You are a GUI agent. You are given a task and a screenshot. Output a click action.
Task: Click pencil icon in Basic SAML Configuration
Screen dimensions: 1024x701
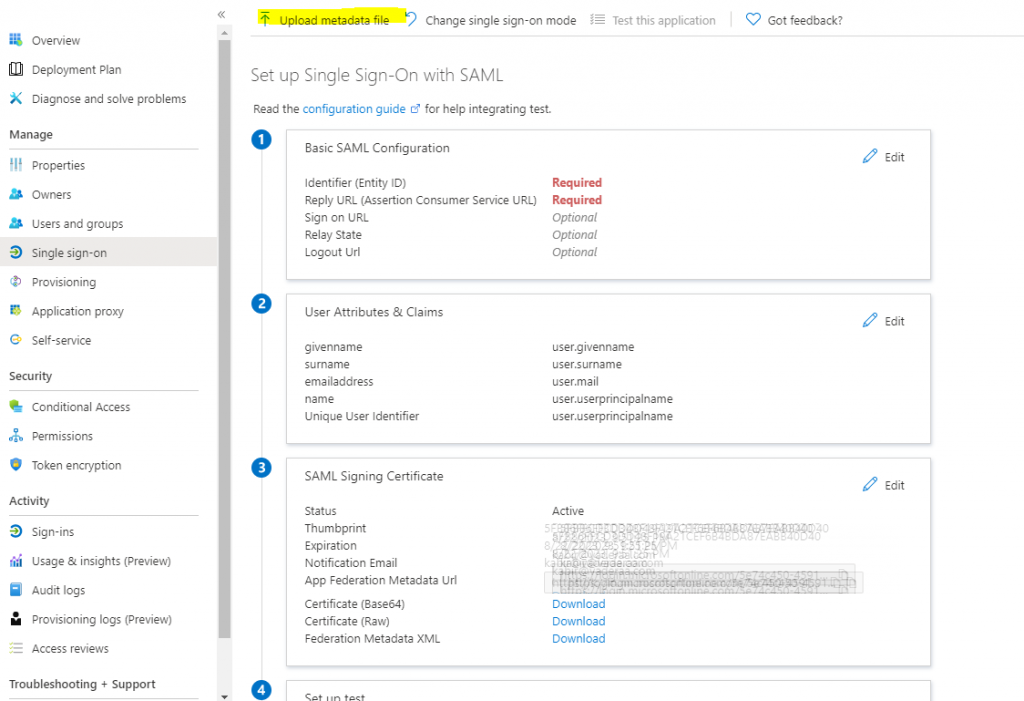(870, 157)
